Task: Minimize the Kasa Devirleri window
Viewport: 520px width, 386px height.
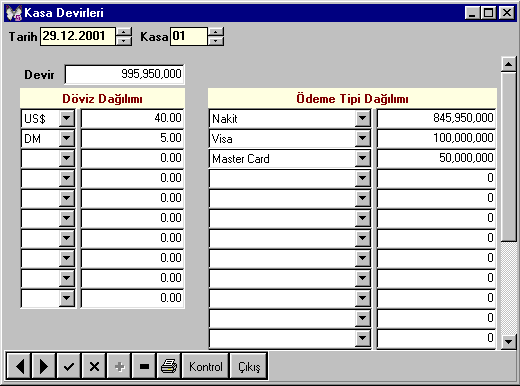Action: click(x=473, y=13)
